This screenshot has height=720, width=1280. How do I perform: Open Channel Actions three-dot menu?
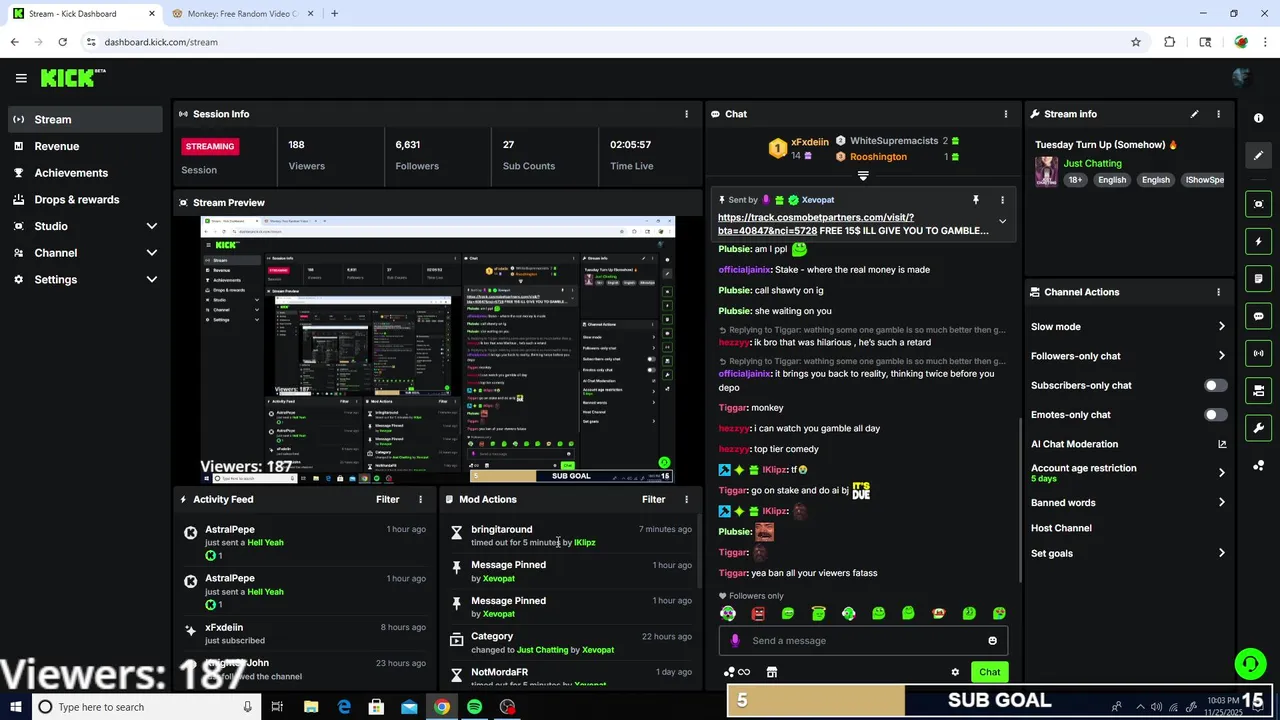(x=1218, y=292)
